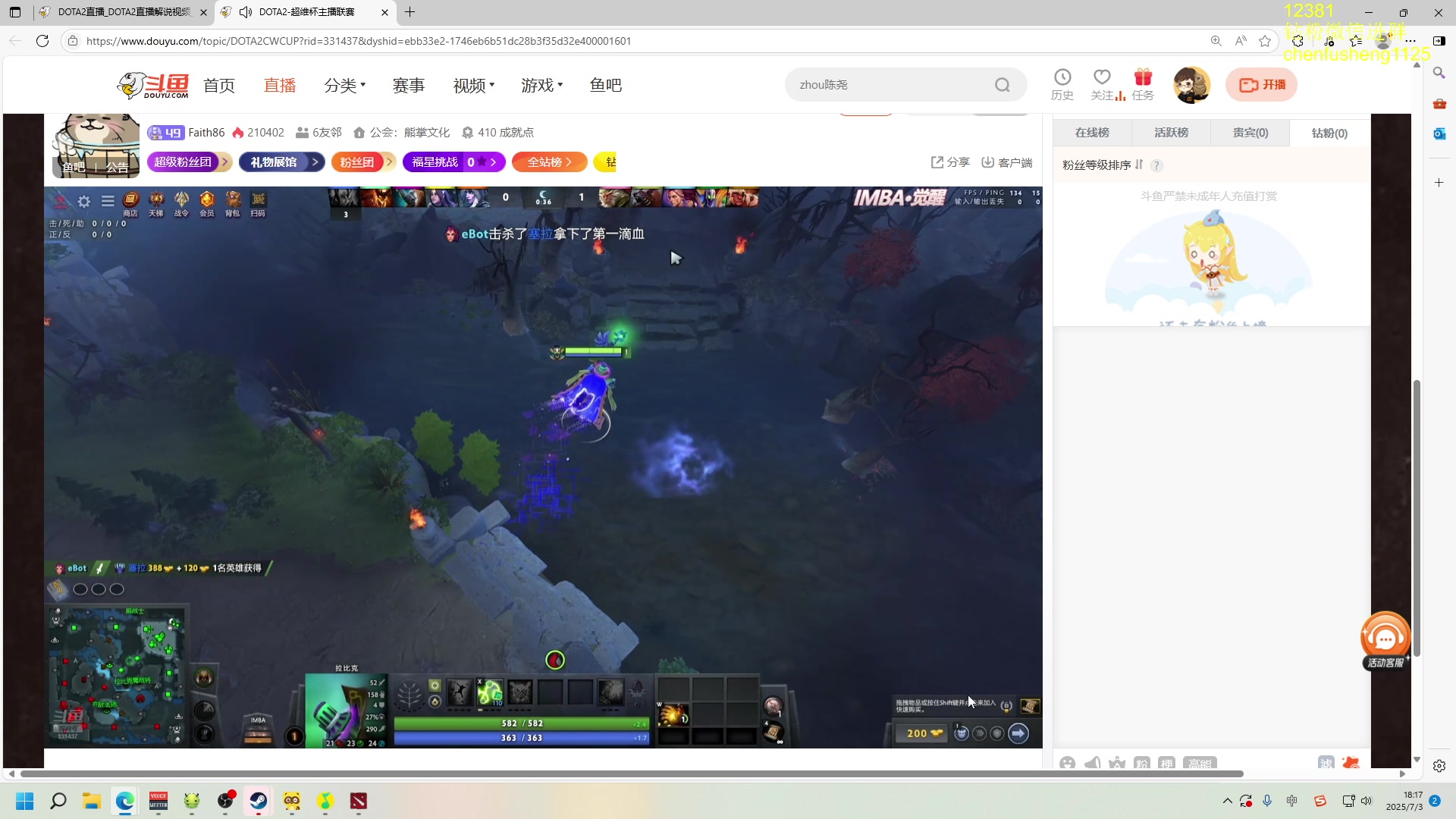Switch to the first DOTA2直播 browser tab
Screen dimensions: 1456x819
tap(124, 12)
